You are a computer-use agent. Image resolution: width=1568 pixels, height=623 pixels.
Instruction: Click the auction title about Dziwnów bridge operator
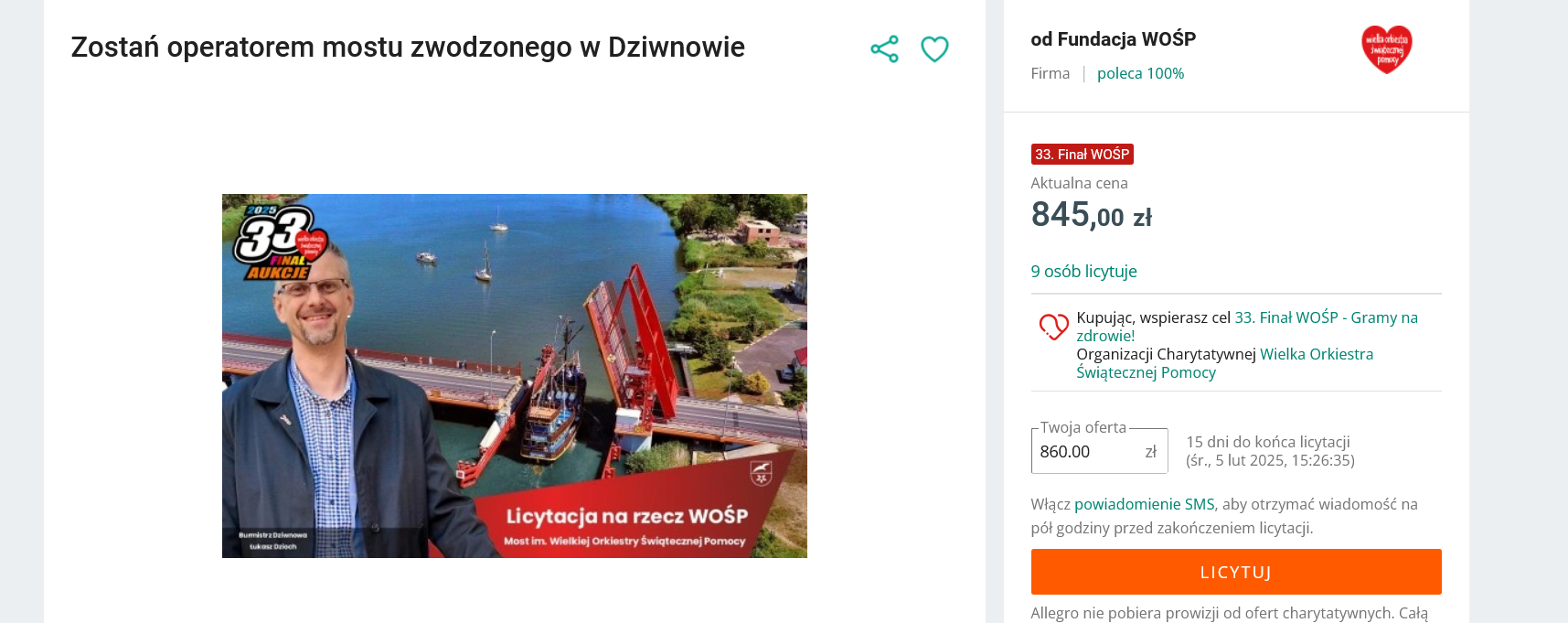coord(408,47)
